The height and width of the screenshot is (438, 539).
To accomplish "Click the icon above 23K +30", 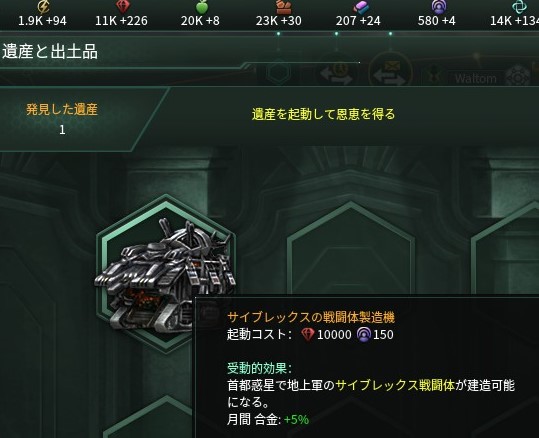I will tap(283, 7).
